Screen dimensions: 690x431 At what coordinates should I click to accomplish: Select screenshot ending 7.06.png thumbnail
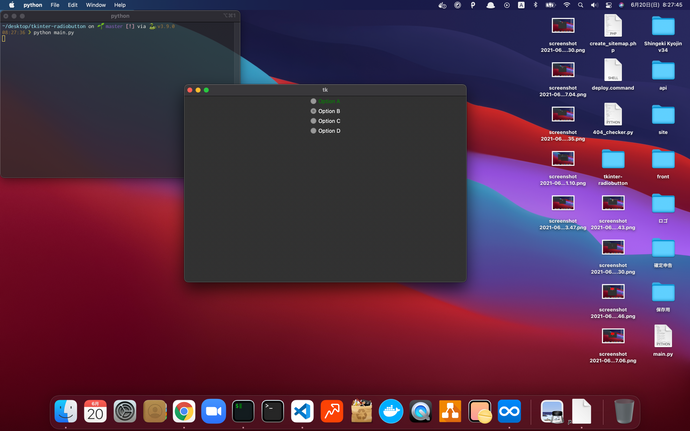[x=613, y=336]
